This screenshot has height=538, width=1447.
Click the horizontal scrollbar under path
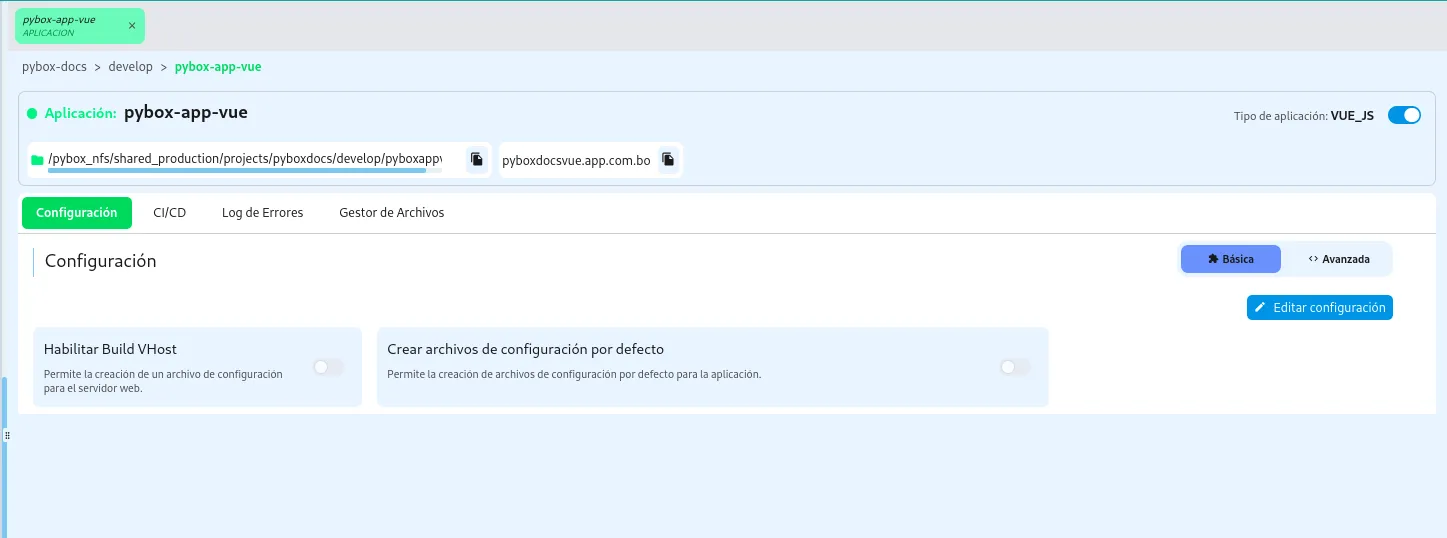[x=237, y=170]
